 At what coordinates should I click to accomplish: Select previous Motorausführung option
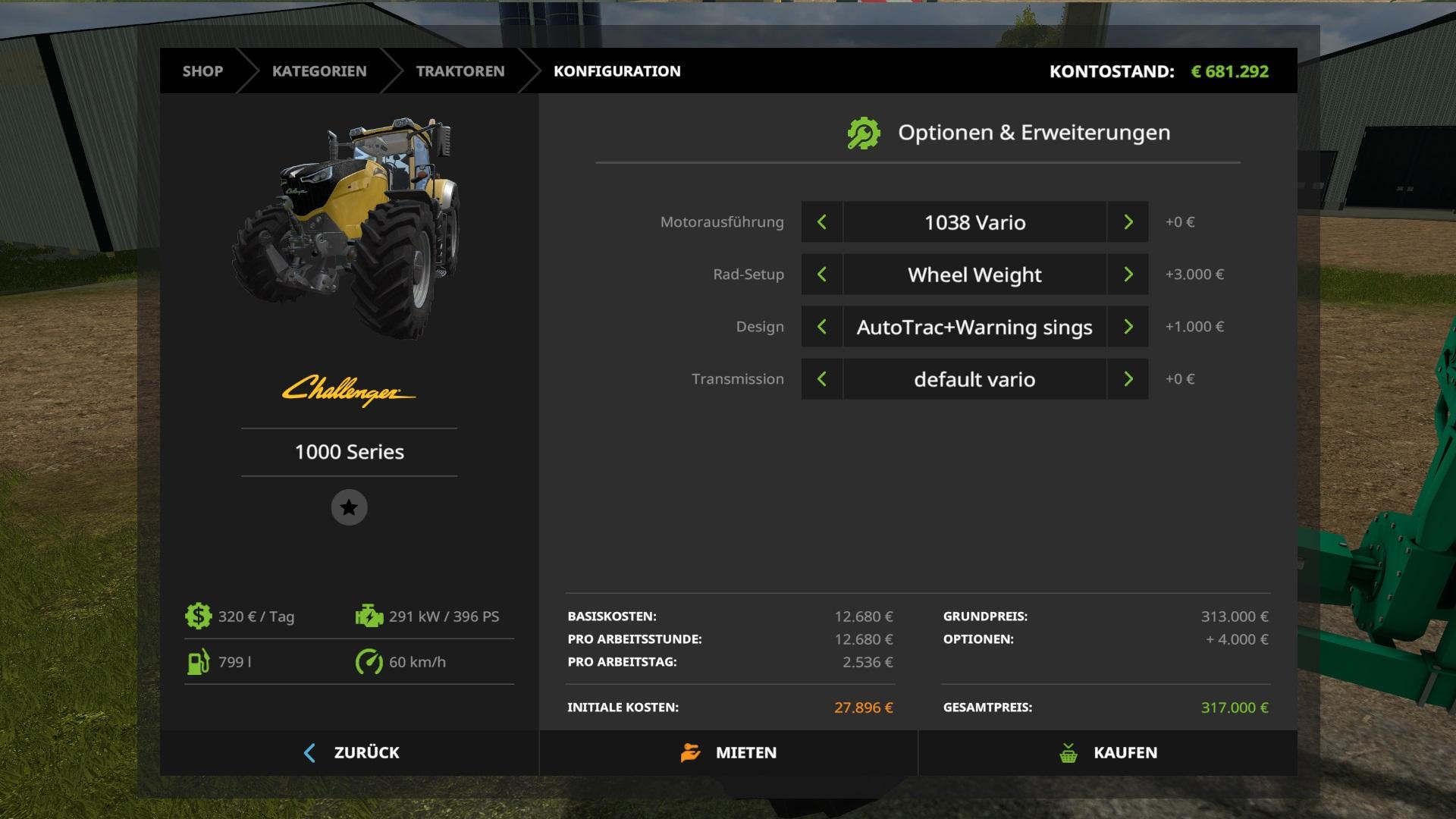click(x=822, y=222)
